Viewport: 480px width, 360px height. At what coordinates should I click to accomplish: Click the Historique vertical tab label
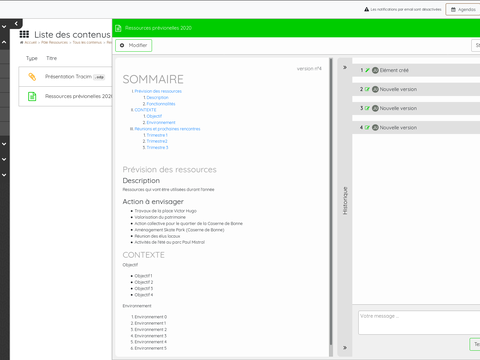(x=345, y=200)
